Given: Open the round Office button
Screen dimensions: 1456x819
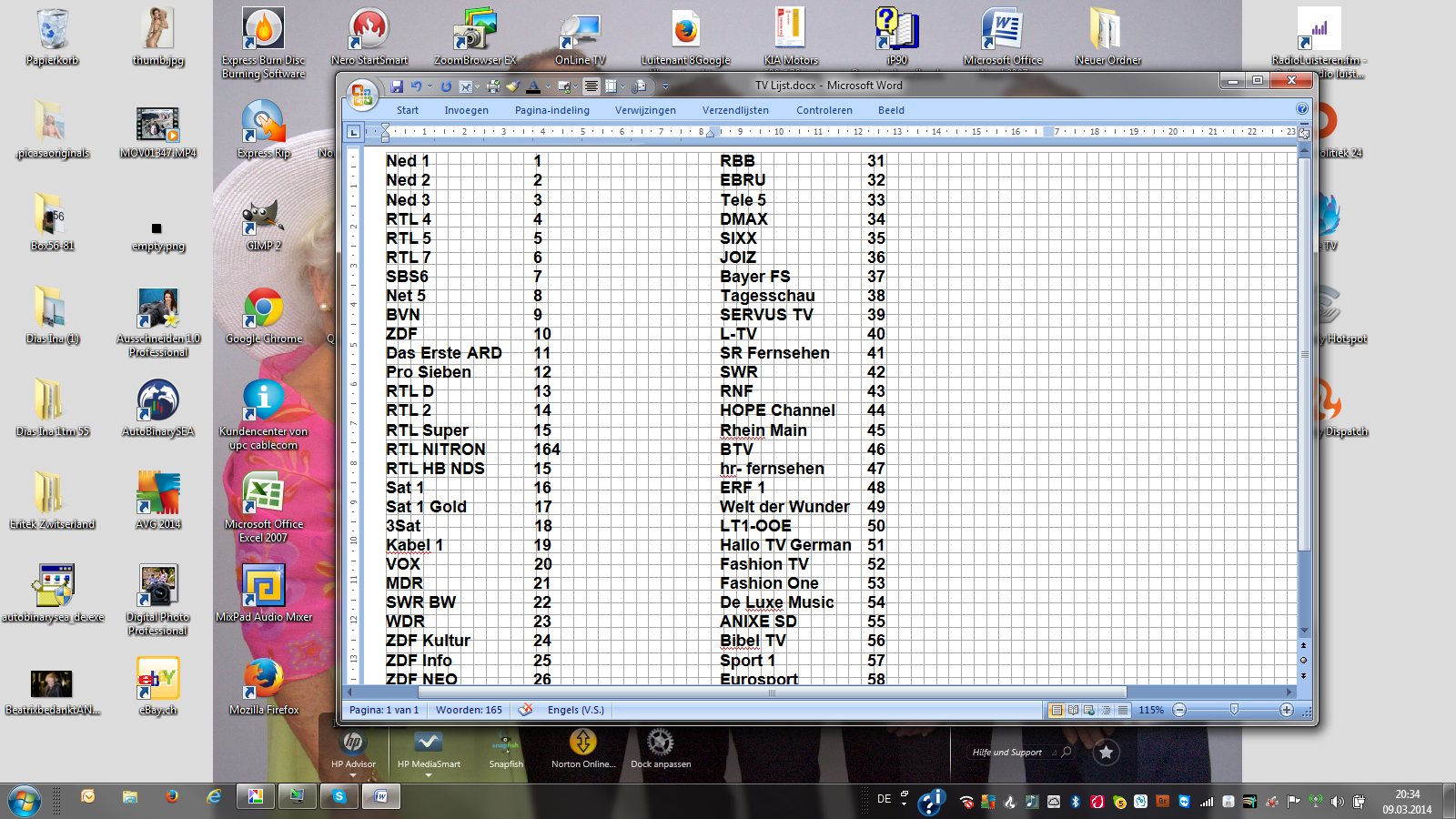Looking at the screenshot, I should coord(361,94).
